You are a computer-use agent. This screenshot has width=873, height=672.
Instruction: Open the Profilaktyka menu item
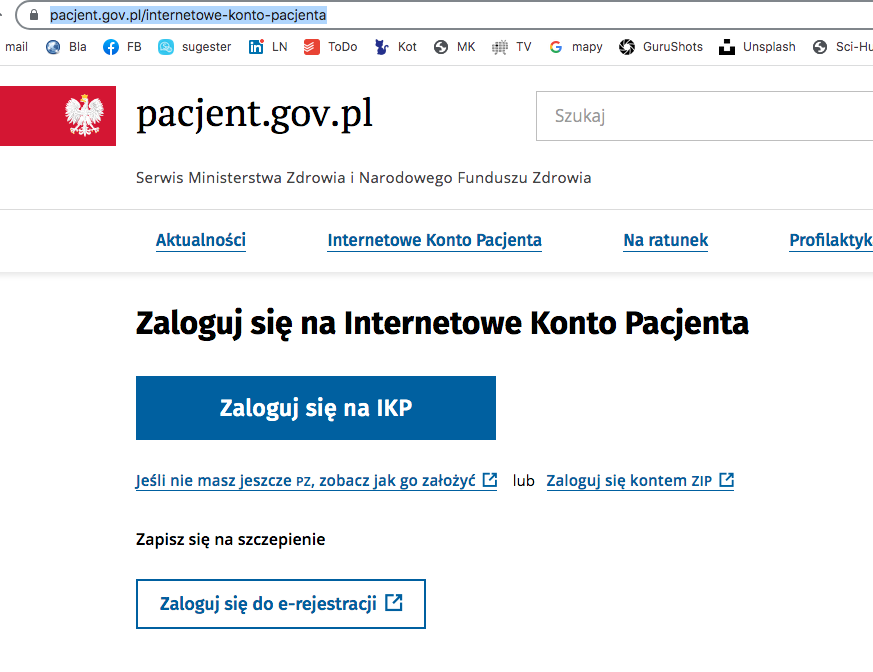tap(831, 241)
